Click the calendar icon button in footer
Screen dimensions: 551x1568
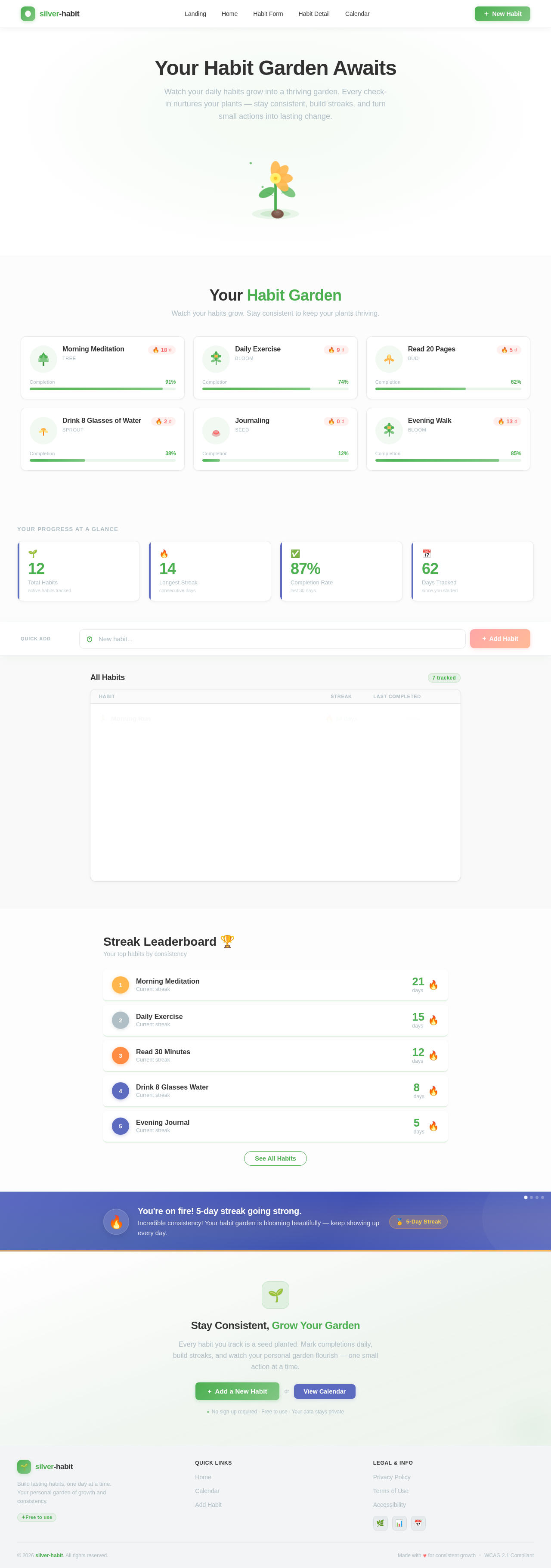[418, 1518]
